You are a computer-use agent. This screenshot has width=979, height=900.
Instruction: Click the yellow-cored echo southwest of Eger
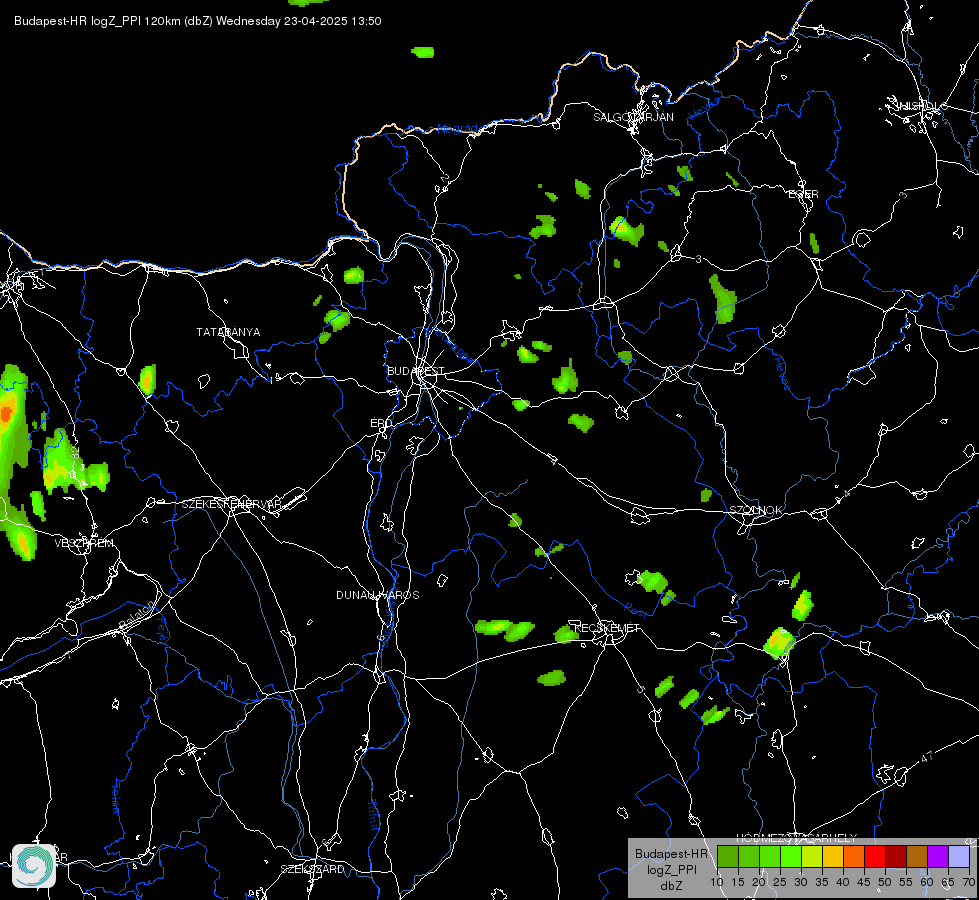(626, 230)
